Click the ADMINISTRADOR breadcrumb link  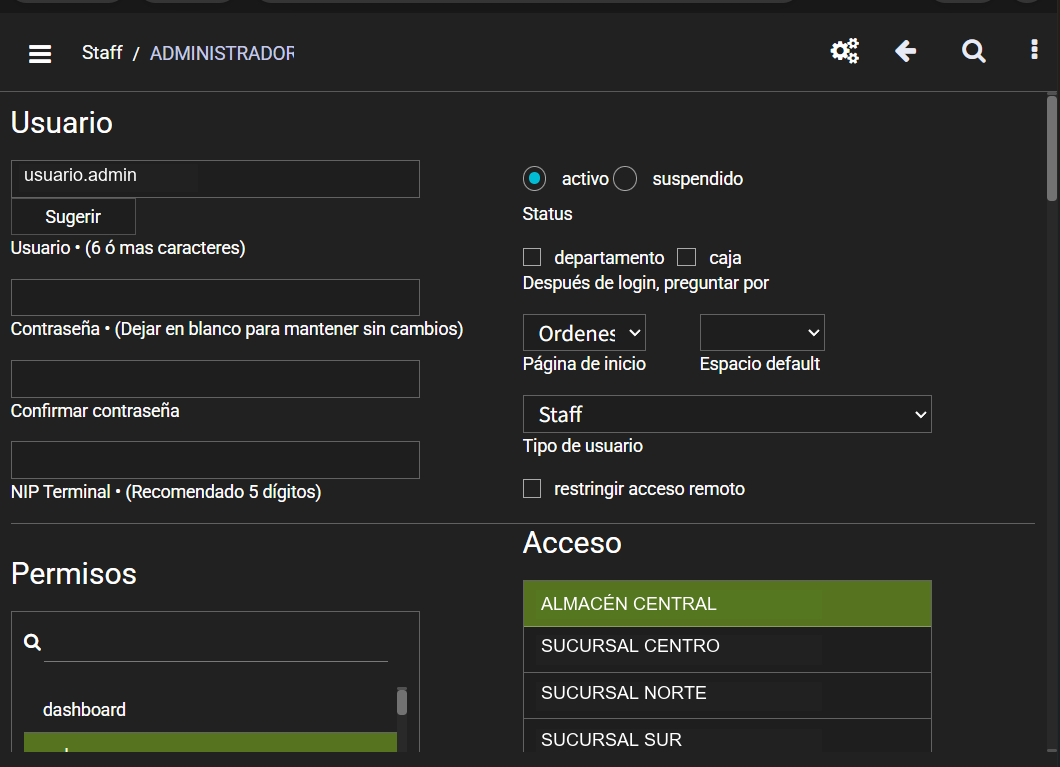pyautogui.click(x=222, y=53)
